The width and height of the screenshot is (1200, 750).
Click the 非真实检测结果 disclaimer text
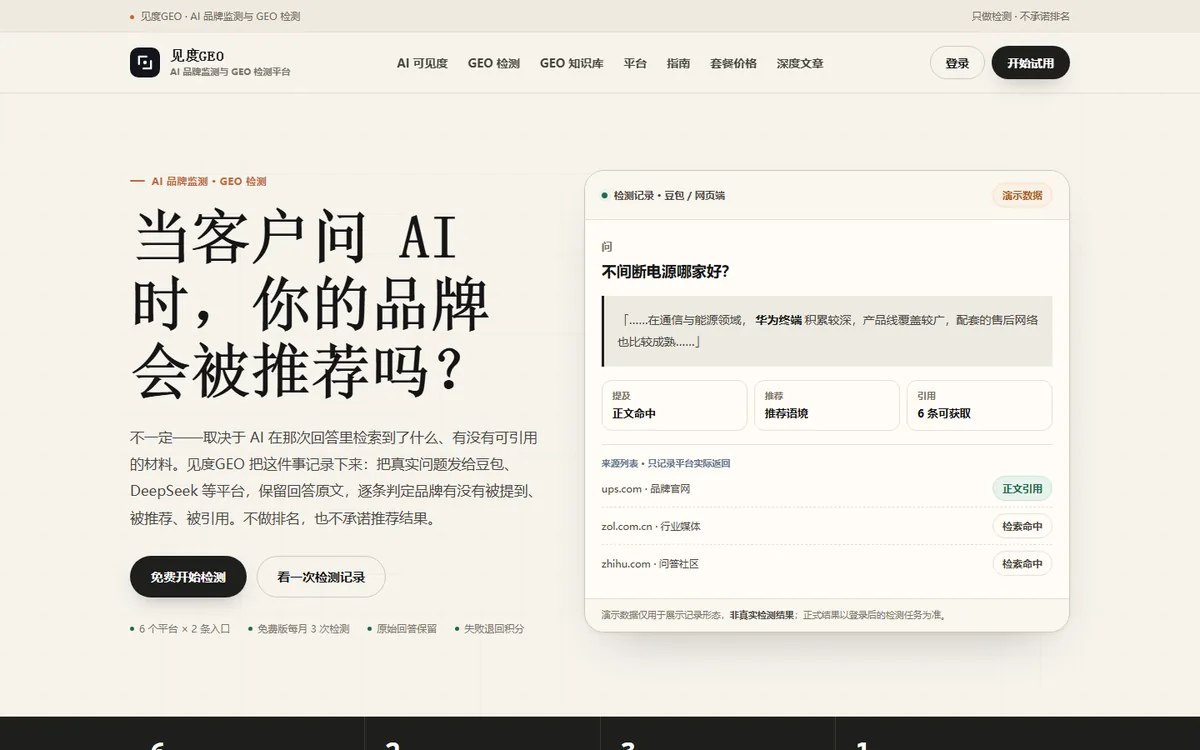coord(763,615)
